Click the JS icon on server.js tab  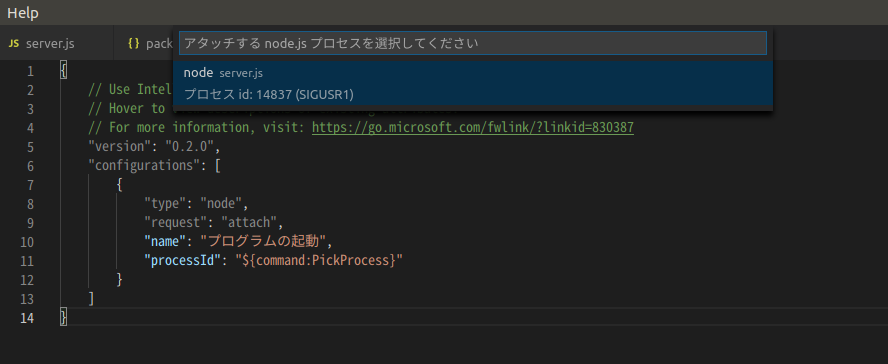[15, 43]
